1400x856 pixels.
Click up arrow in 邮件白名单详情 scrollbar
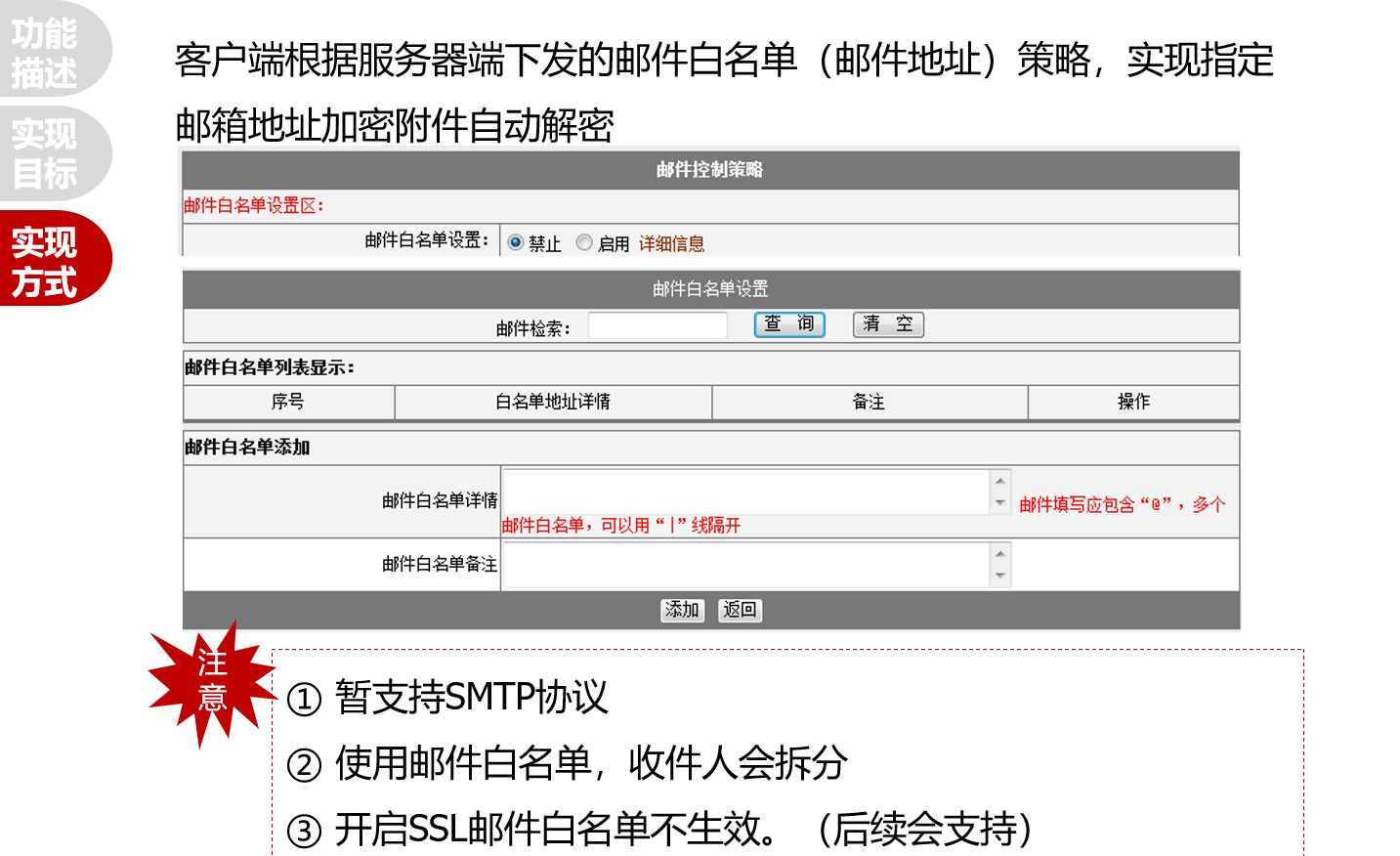click(1000, 481)
